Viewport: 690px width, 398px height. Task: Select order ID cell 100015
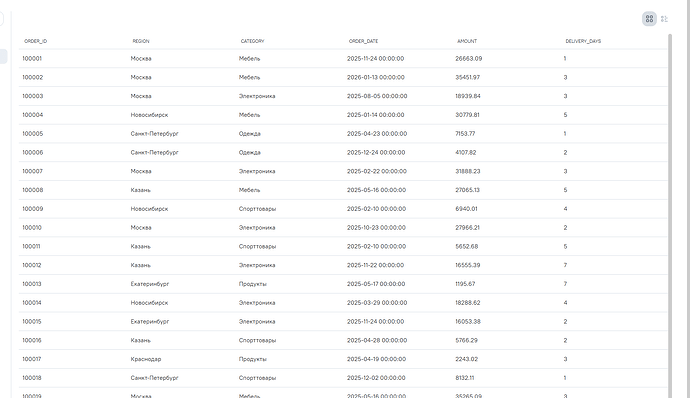32,322
